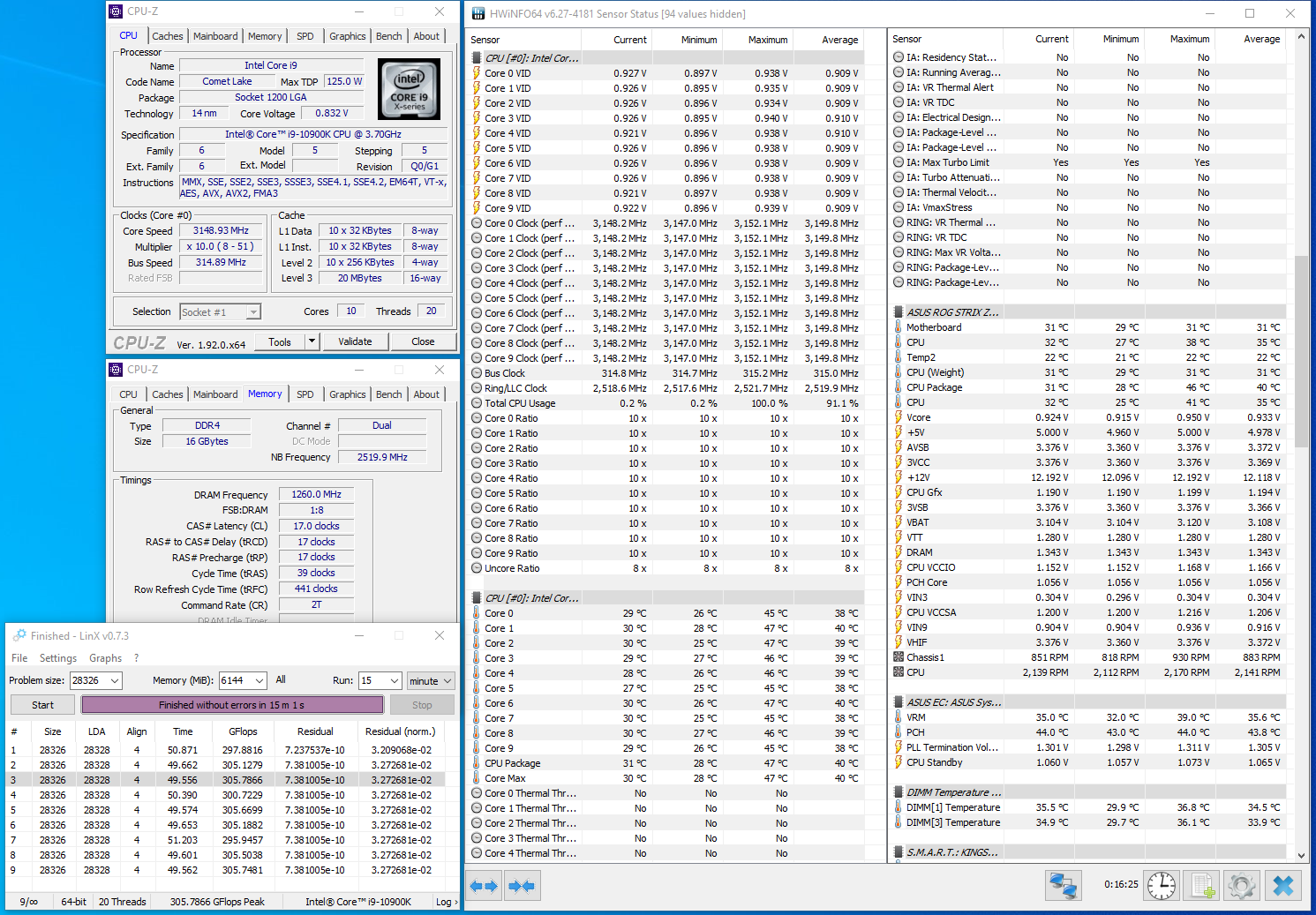1316x915 pixels.
Task: Open HWiNFO sensor settings gear icon
Action: (x=1241, y=885)
